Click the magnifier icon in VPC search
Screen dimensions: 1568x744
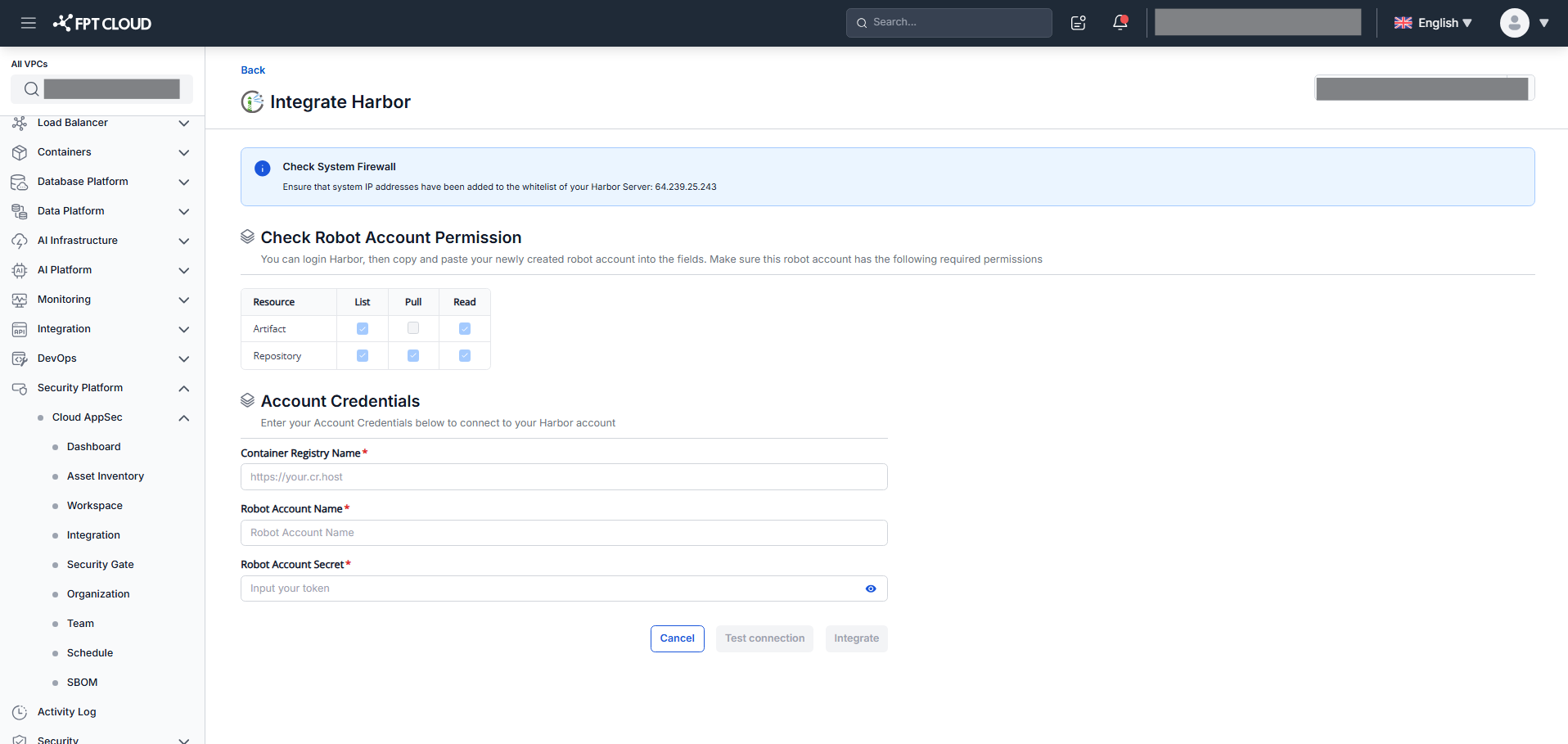click(31, 89)
